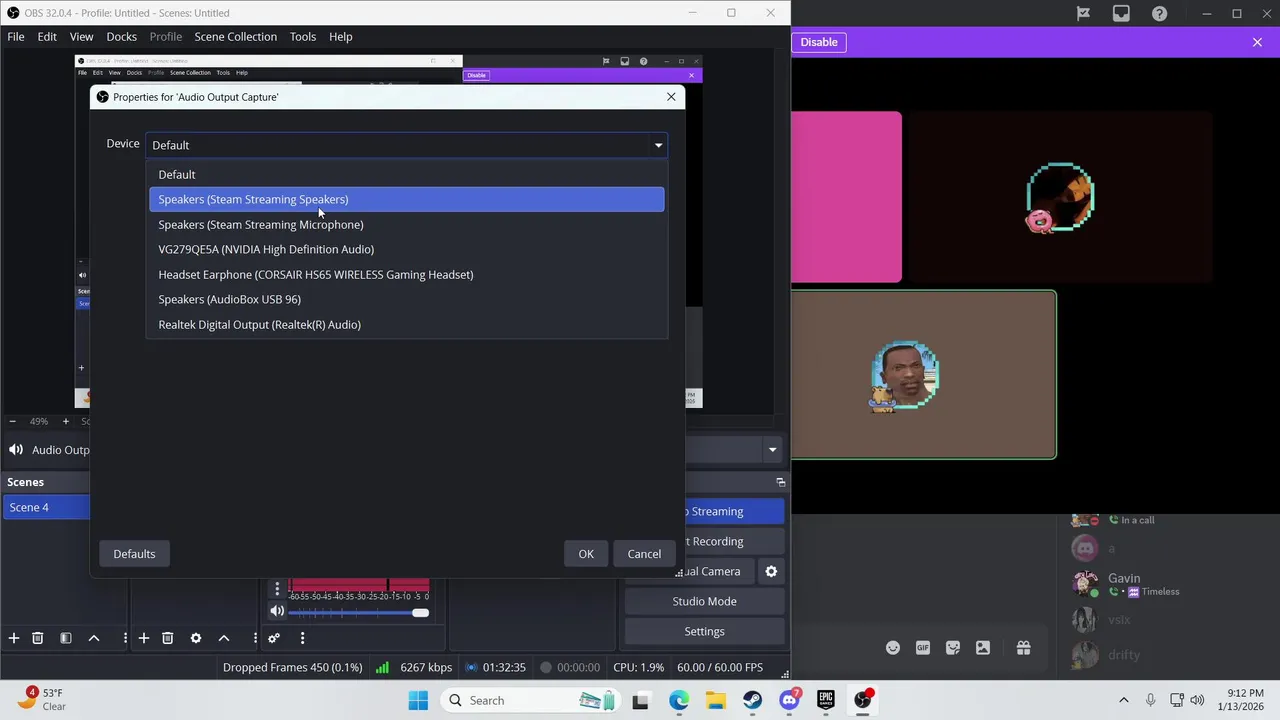Click the Discord image upload icon

click(x=983, y=648)
